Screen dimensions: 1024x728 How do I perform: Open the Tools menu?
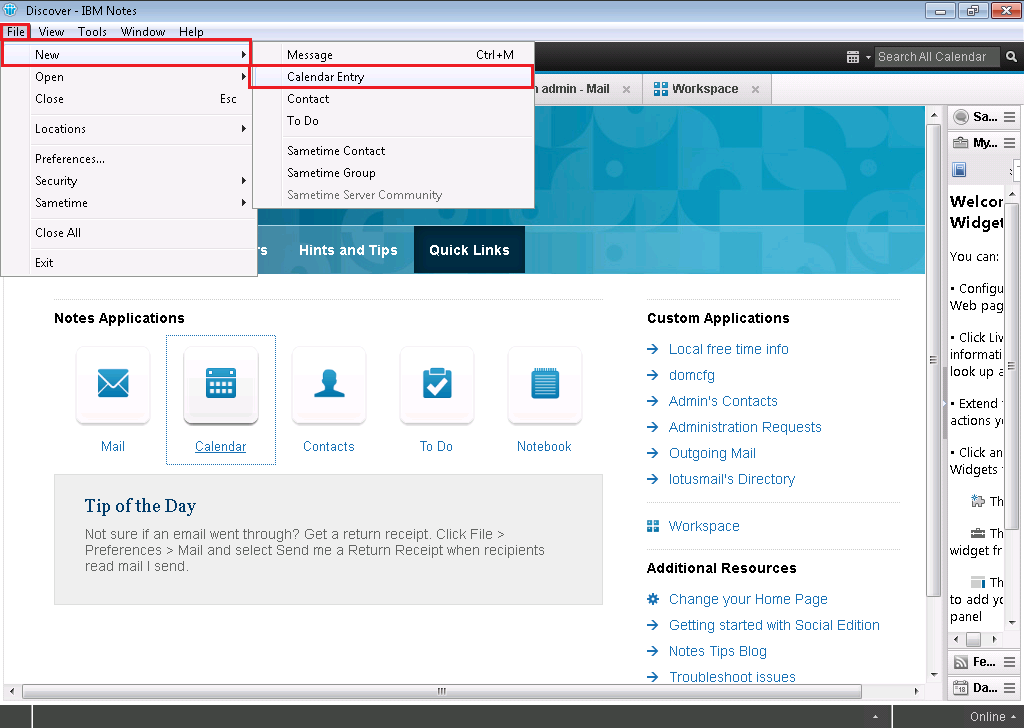(92, 31)
